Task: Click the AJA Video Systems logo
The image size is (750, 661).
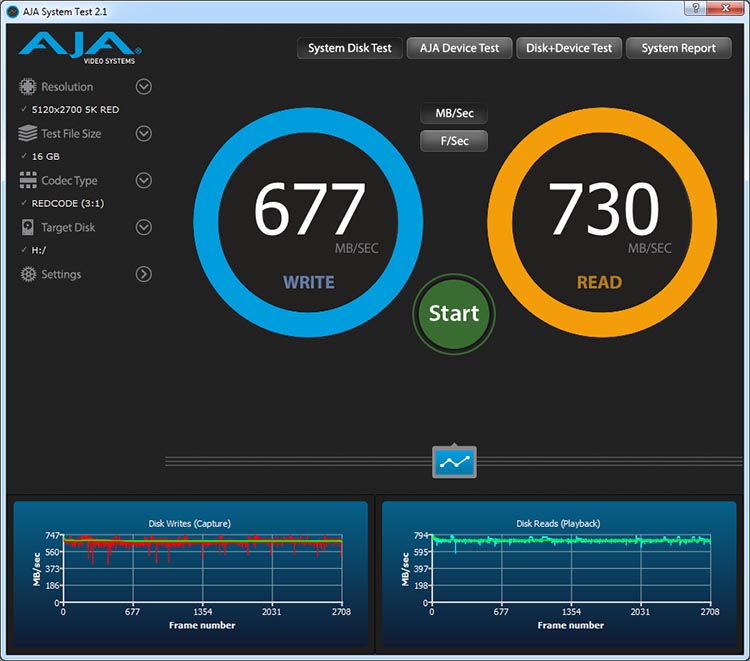Action: 80,48
